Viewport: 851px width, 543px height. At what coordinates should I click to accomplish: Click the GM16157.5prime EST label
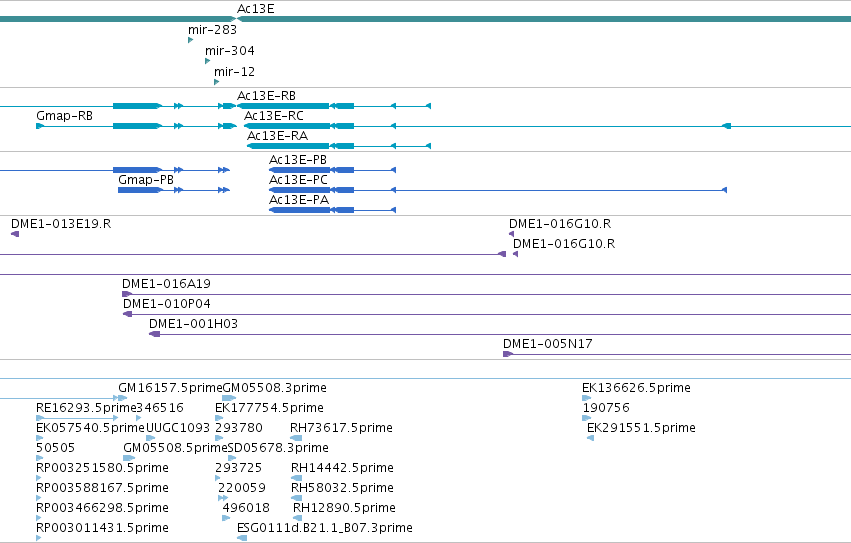(170, 388)
